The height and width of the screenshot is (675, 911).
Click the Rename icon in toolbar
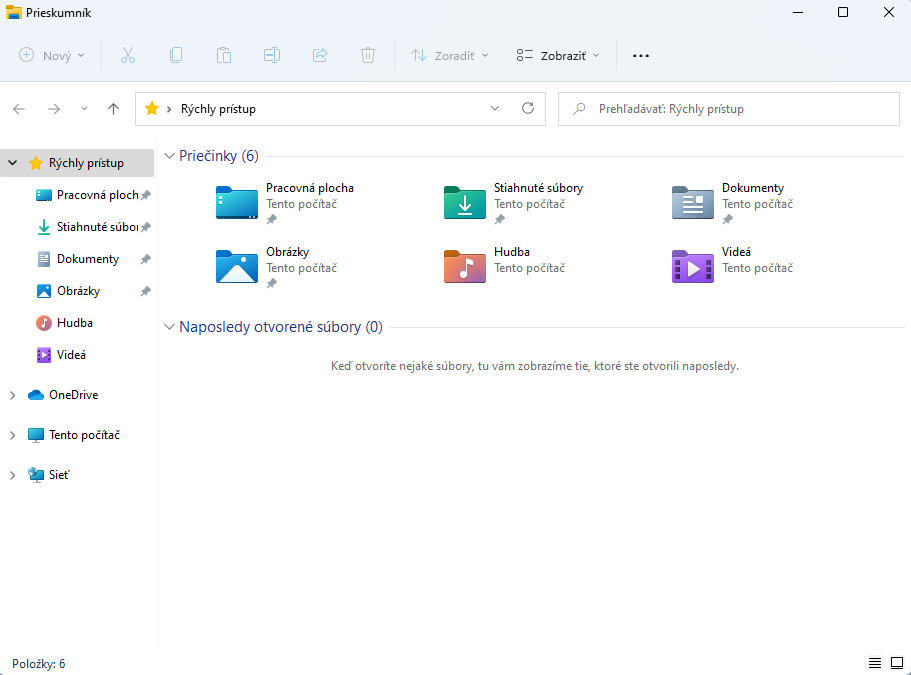pos(272,56)
